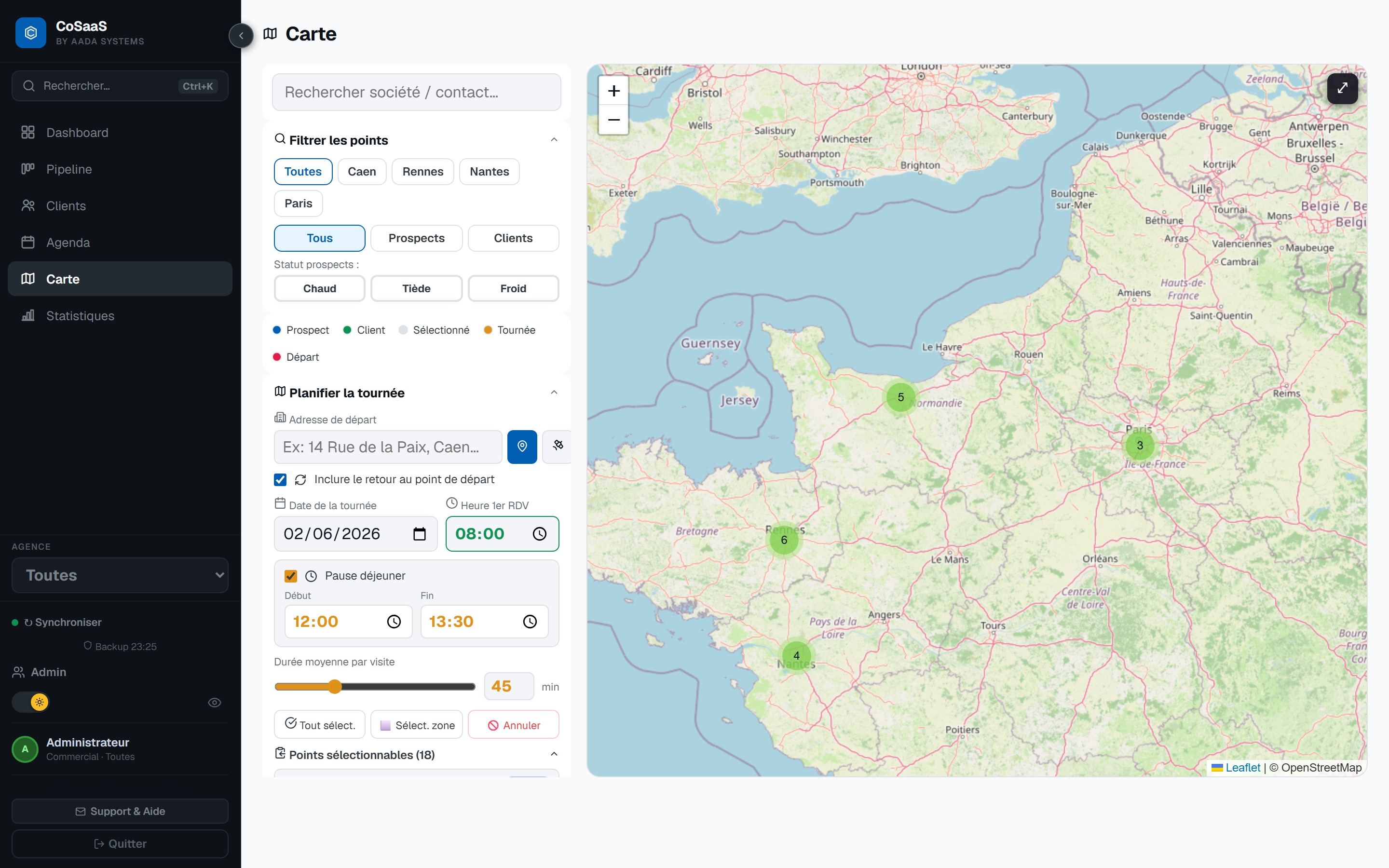This screenshot has width=1389, height=868.
Task: Expand the map to fullscreen
Action: click(1342, 88)
